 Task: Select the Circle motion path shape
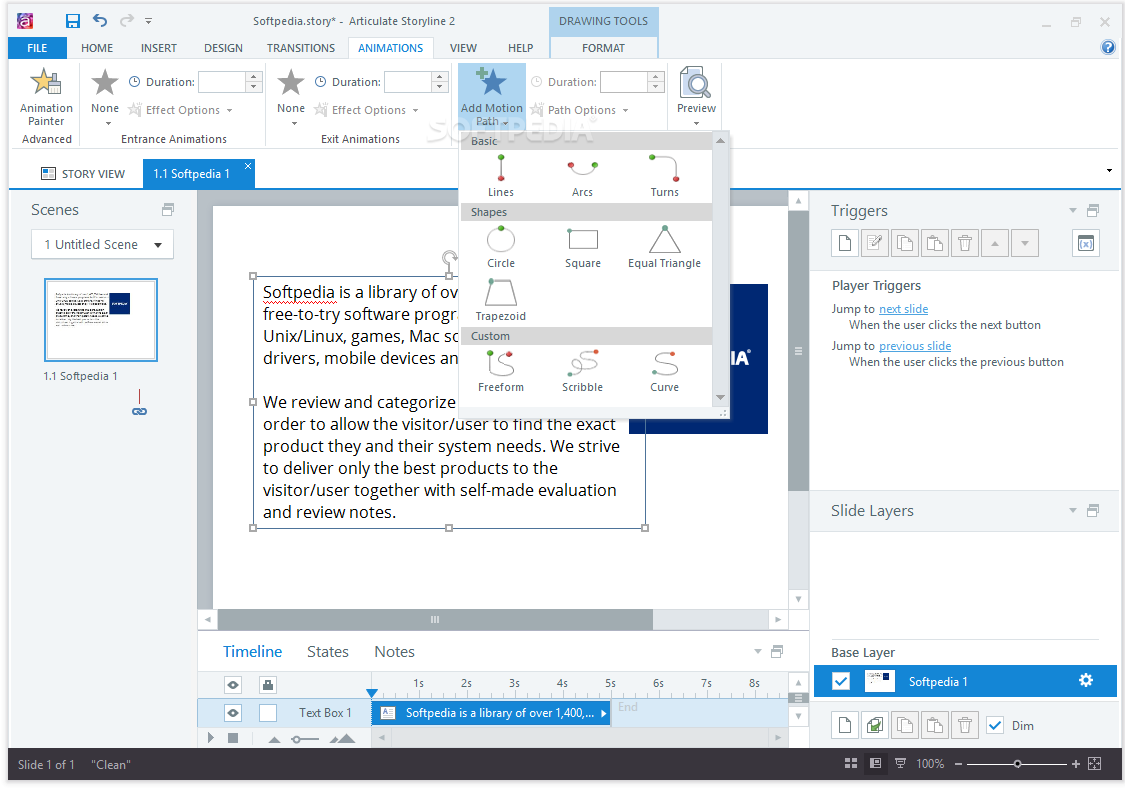501,247
